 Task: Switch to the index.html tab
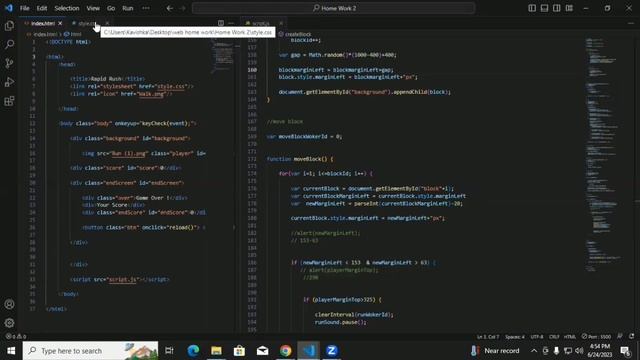pyautogui.click(x=43, y=23)
